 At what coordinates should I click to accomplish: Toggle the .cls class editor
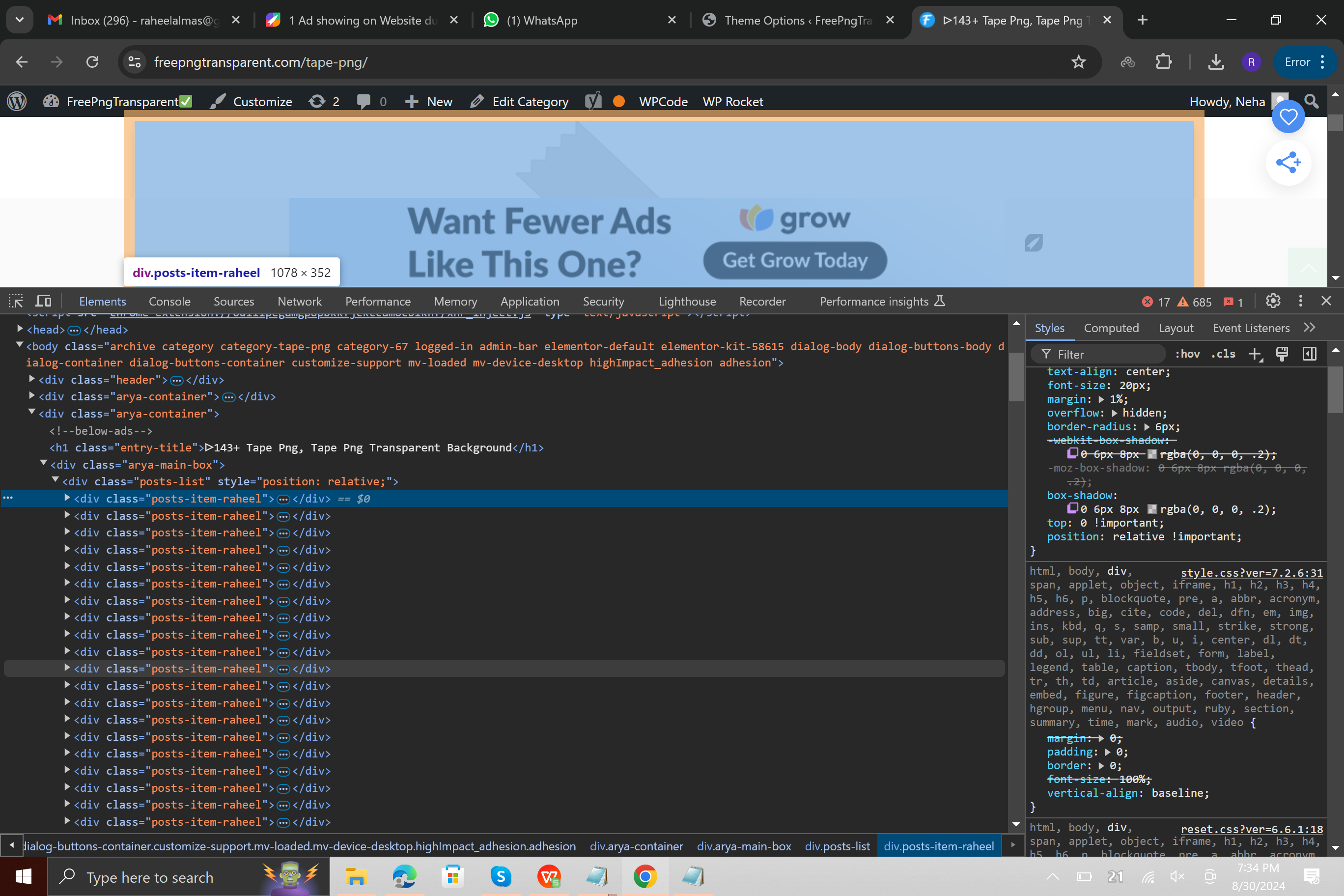(1223, 354)
